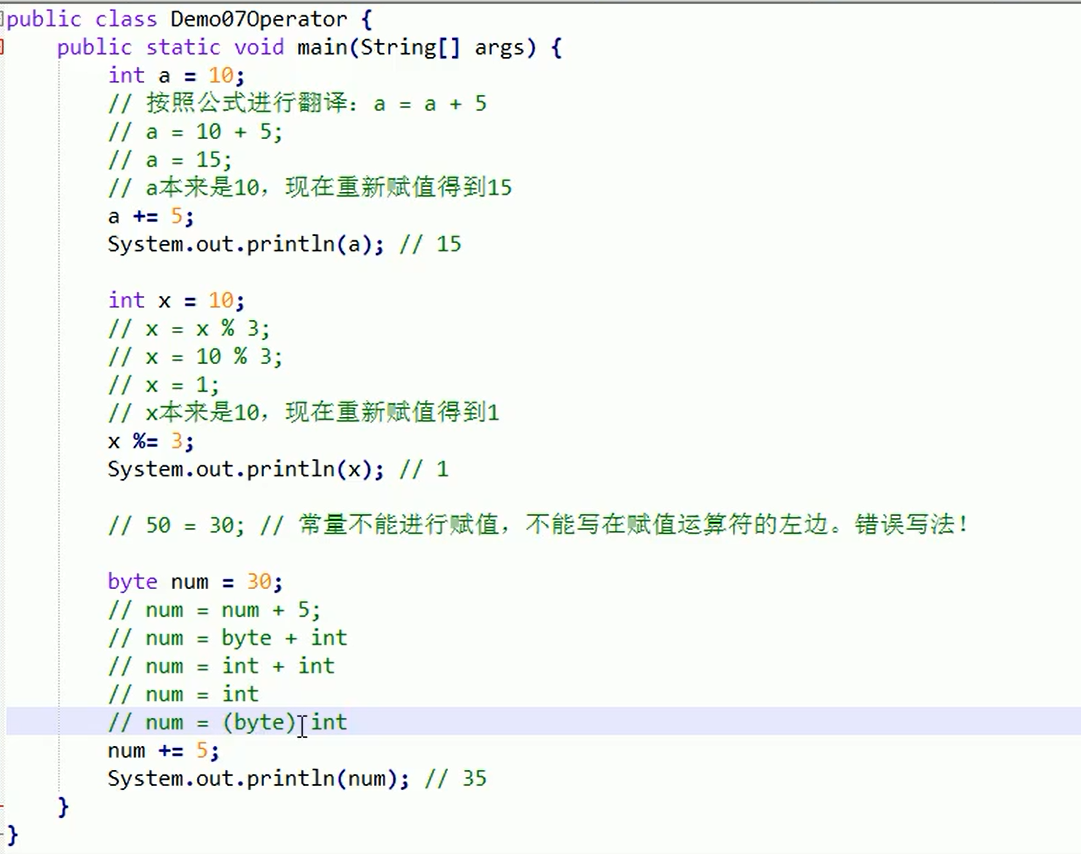Click the comment '// 50 = 30;'
The image size is (1081, 854).
pos(176,525)
